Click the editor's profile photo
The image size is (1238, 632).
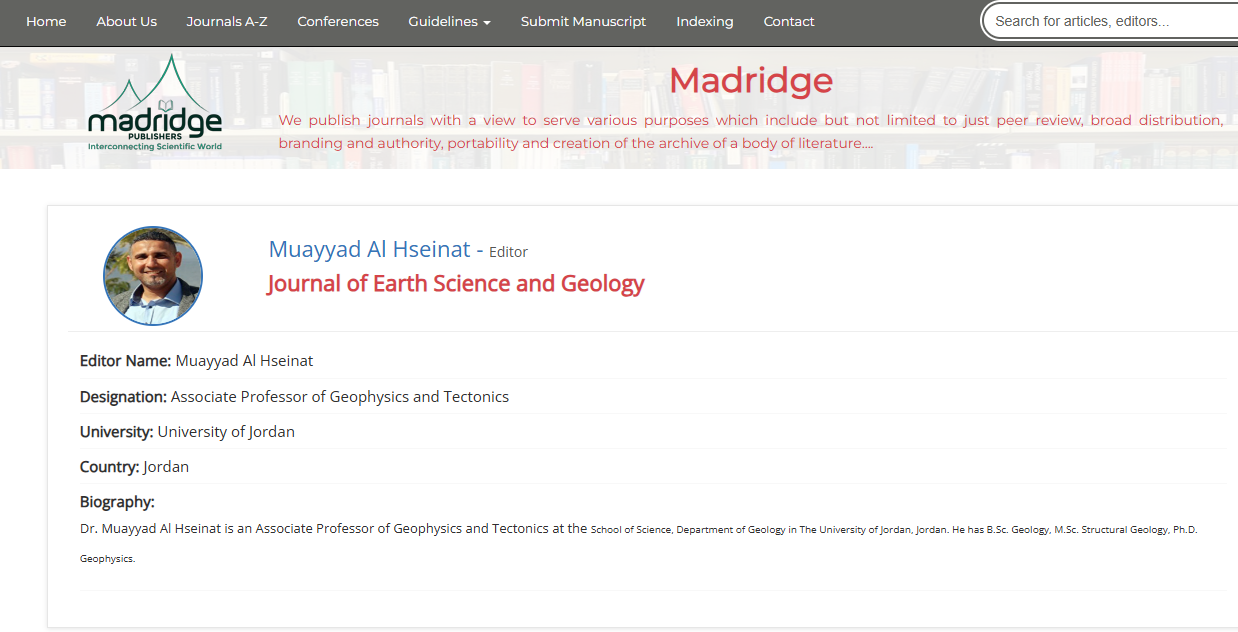[x=153, y=276]
